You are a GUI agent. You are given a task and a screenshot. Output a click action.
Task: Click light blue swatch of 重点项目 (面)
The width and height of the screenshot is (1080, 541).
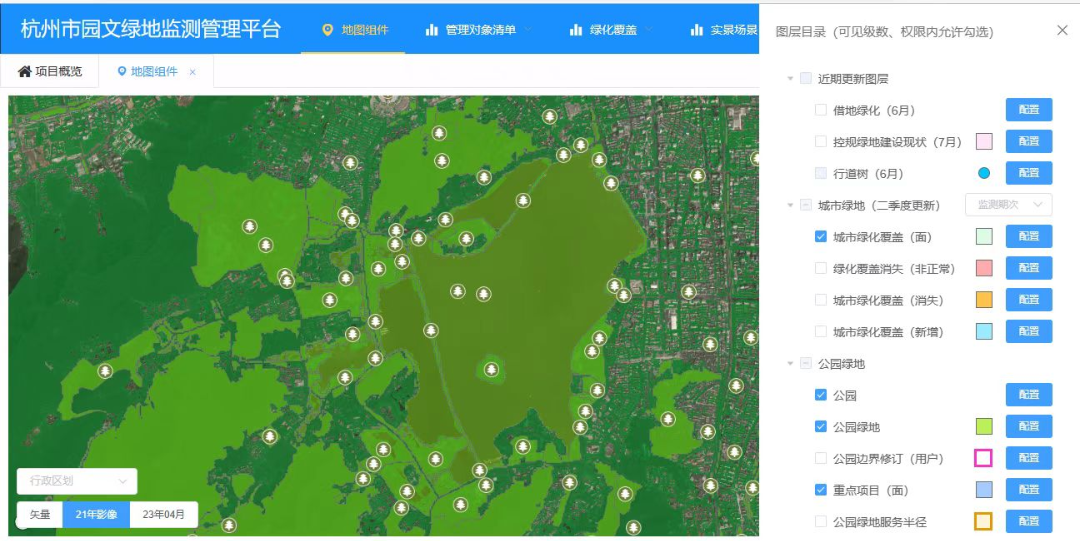coord(984,490)
